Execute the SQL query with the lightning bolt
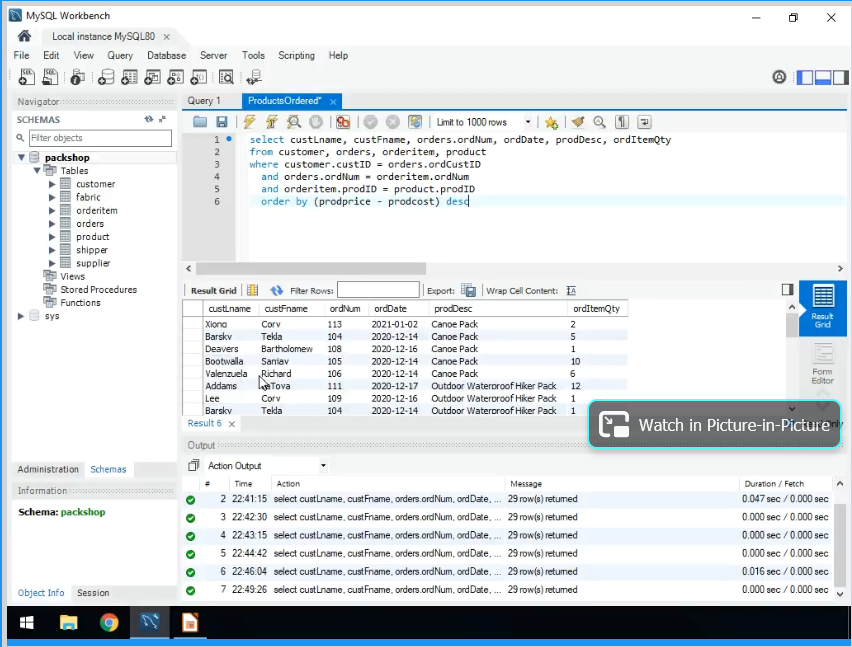 (x=250, y=122)
